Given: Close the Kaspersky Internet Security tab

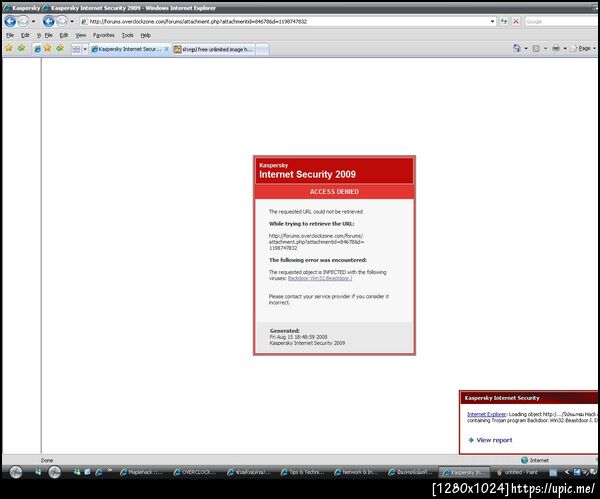Looking at the screenshot, I should point(166,49).
